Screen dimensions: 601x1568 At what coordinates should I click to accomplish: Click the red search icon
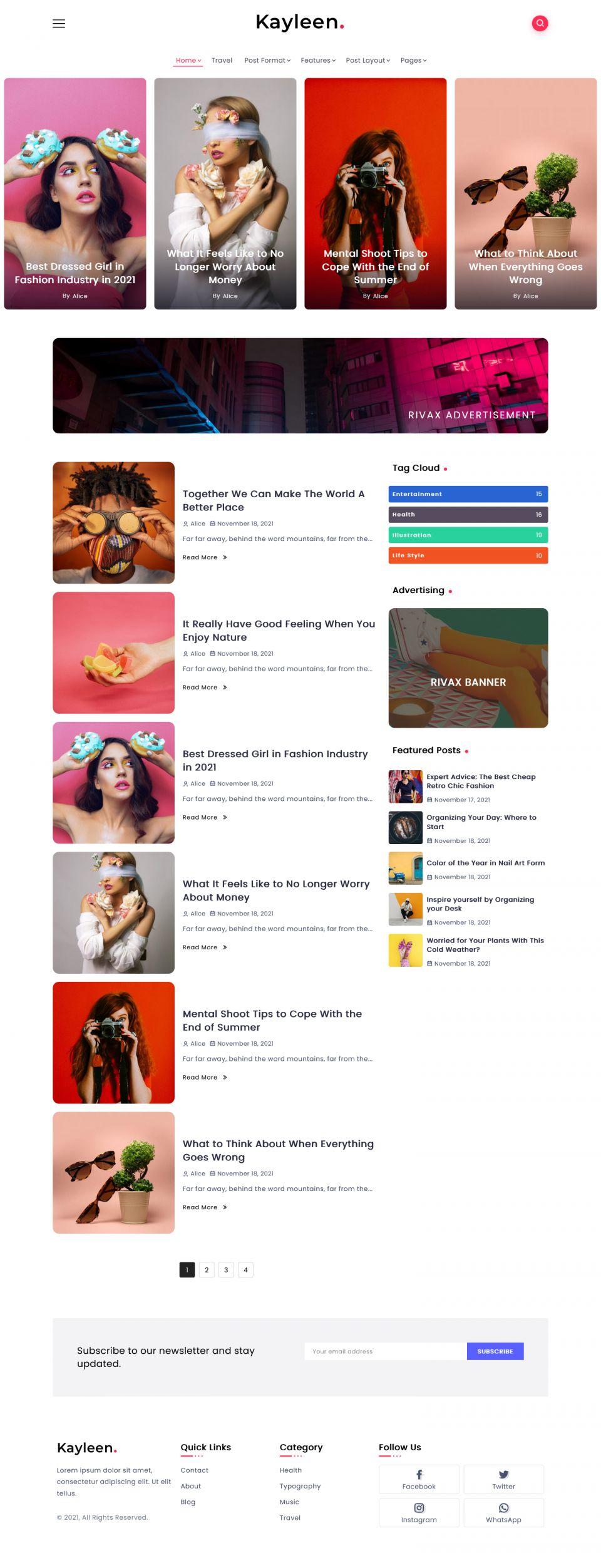540,23
